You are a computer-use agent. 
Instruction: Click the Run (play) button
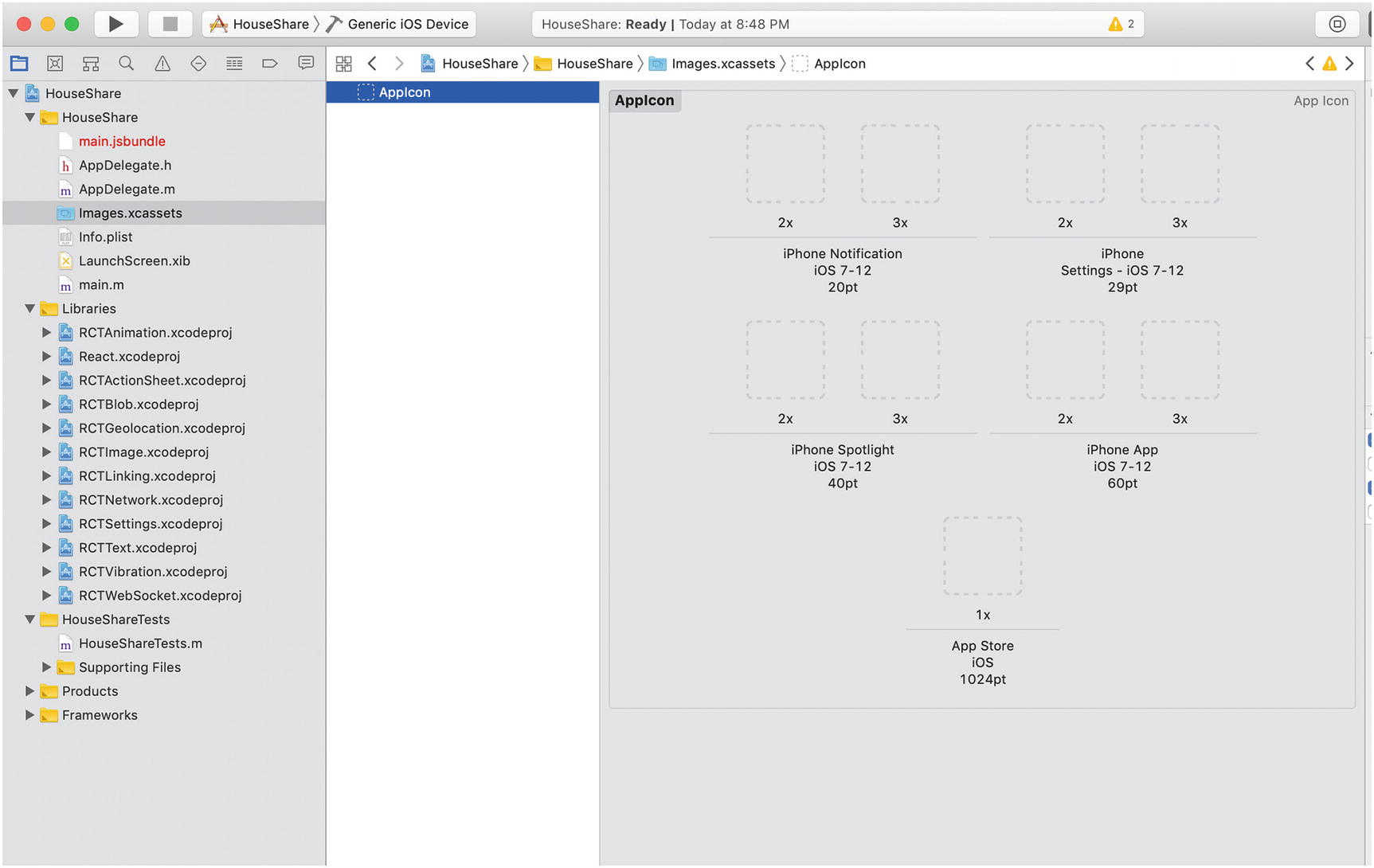point(115,24)
